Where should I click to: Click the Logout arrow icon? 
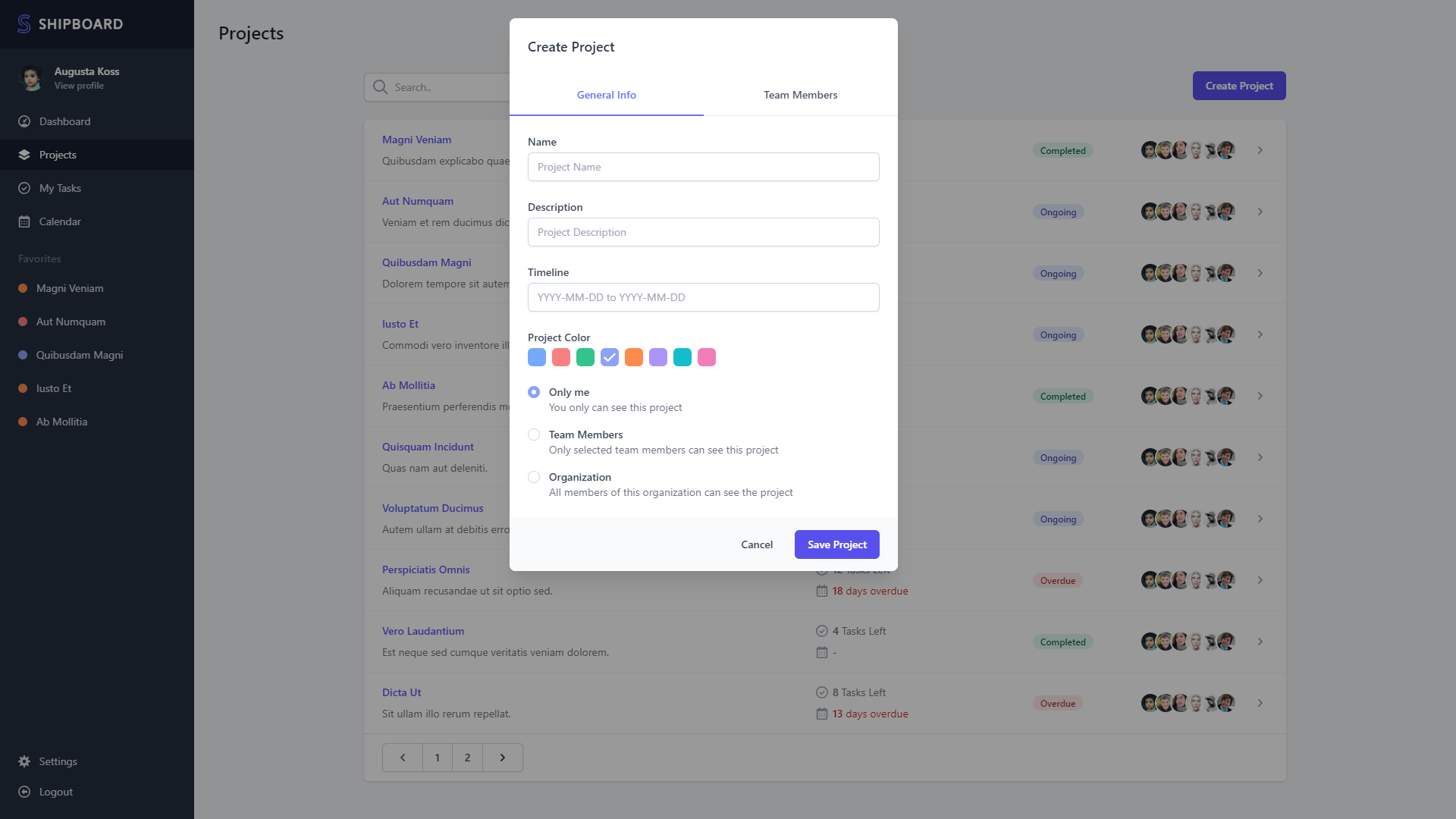coord(24,792)
